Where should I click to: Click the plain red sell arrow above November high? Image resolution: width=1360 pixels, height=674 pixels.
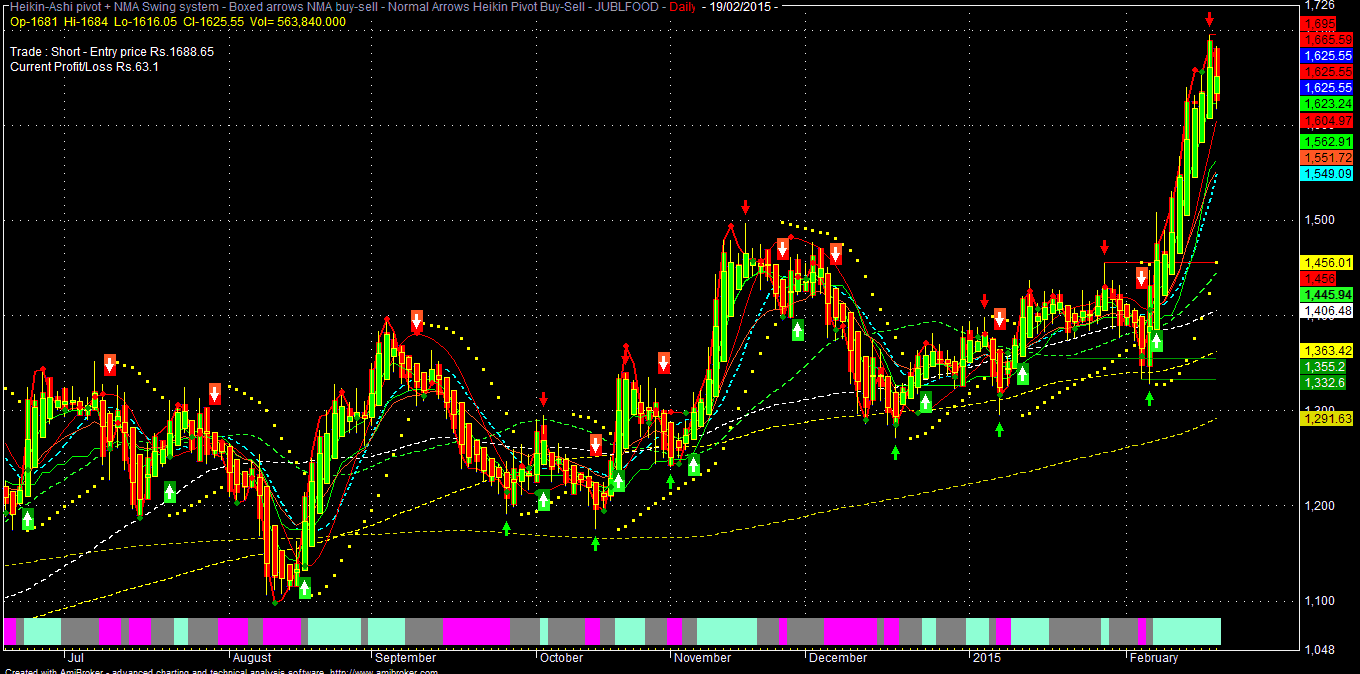(745, 207)
